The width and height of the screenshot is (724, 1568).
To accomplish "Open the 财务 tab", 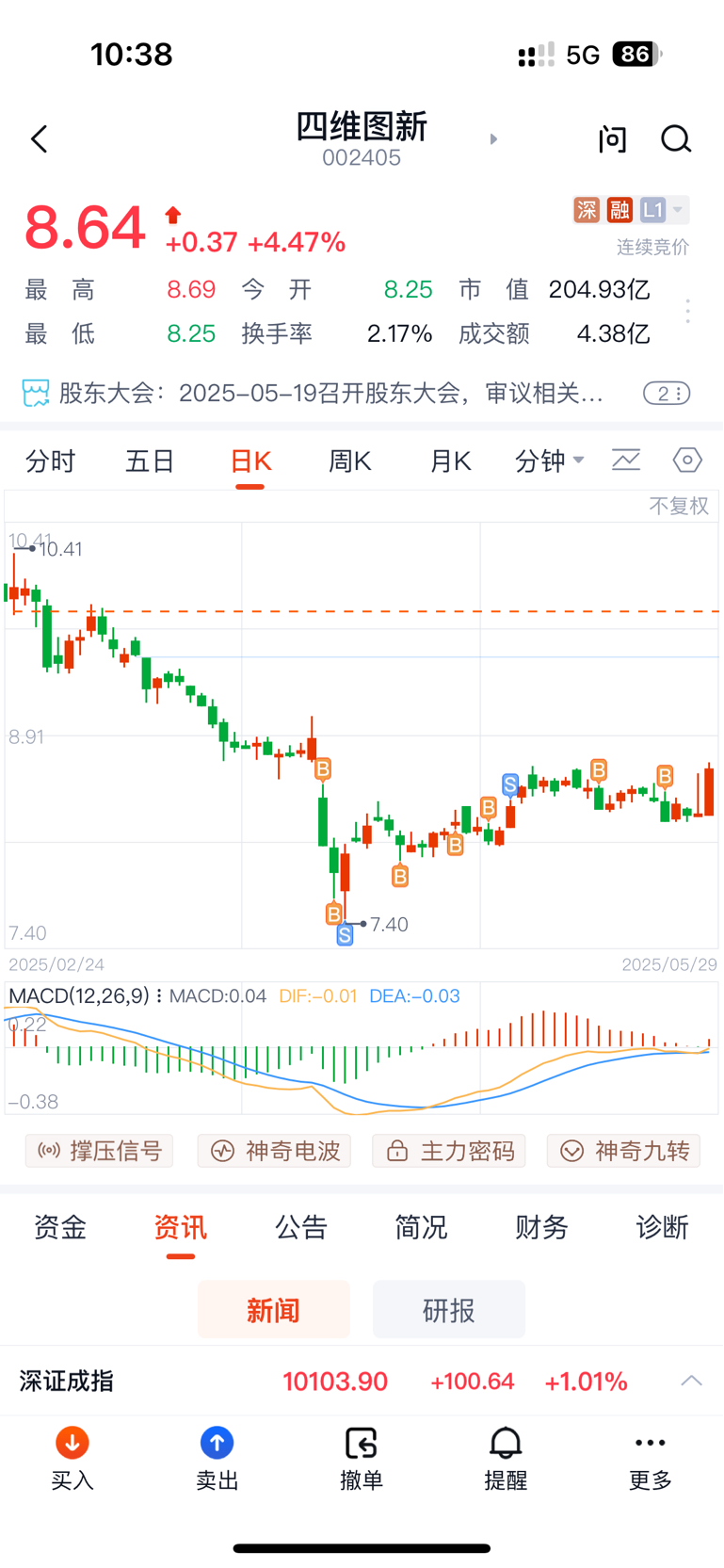I will pos(542,1227).
